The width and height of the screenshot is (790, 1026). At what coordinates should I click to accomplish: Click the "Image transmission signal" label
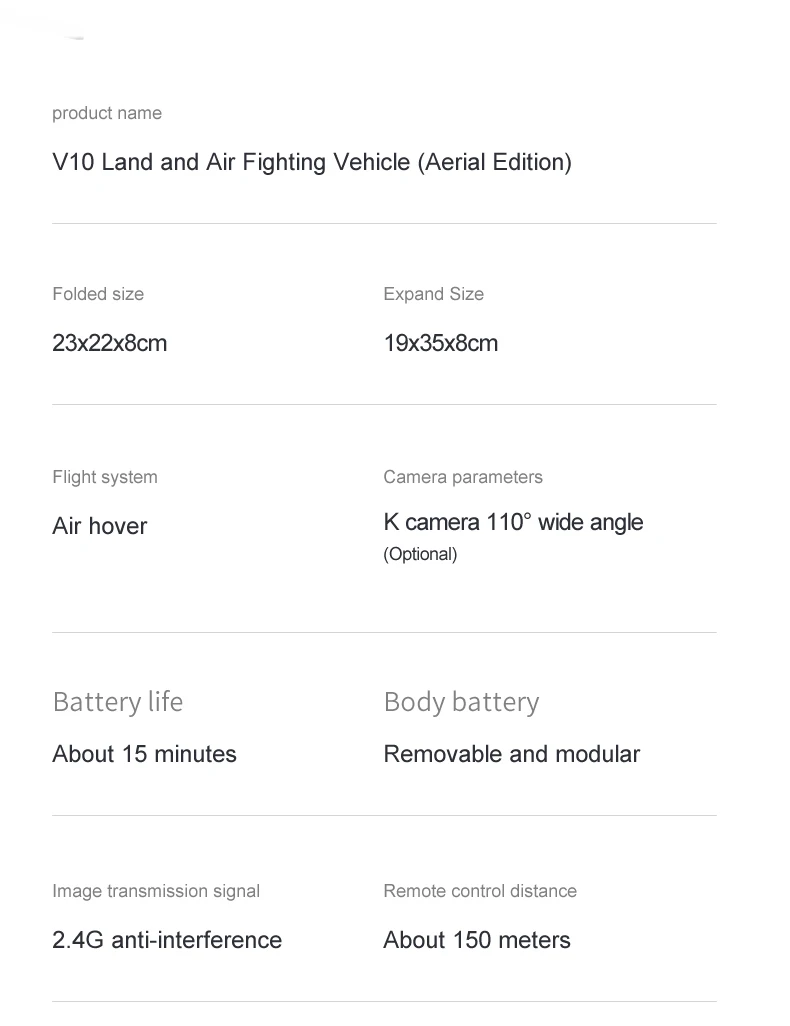[x=156, y=891]
